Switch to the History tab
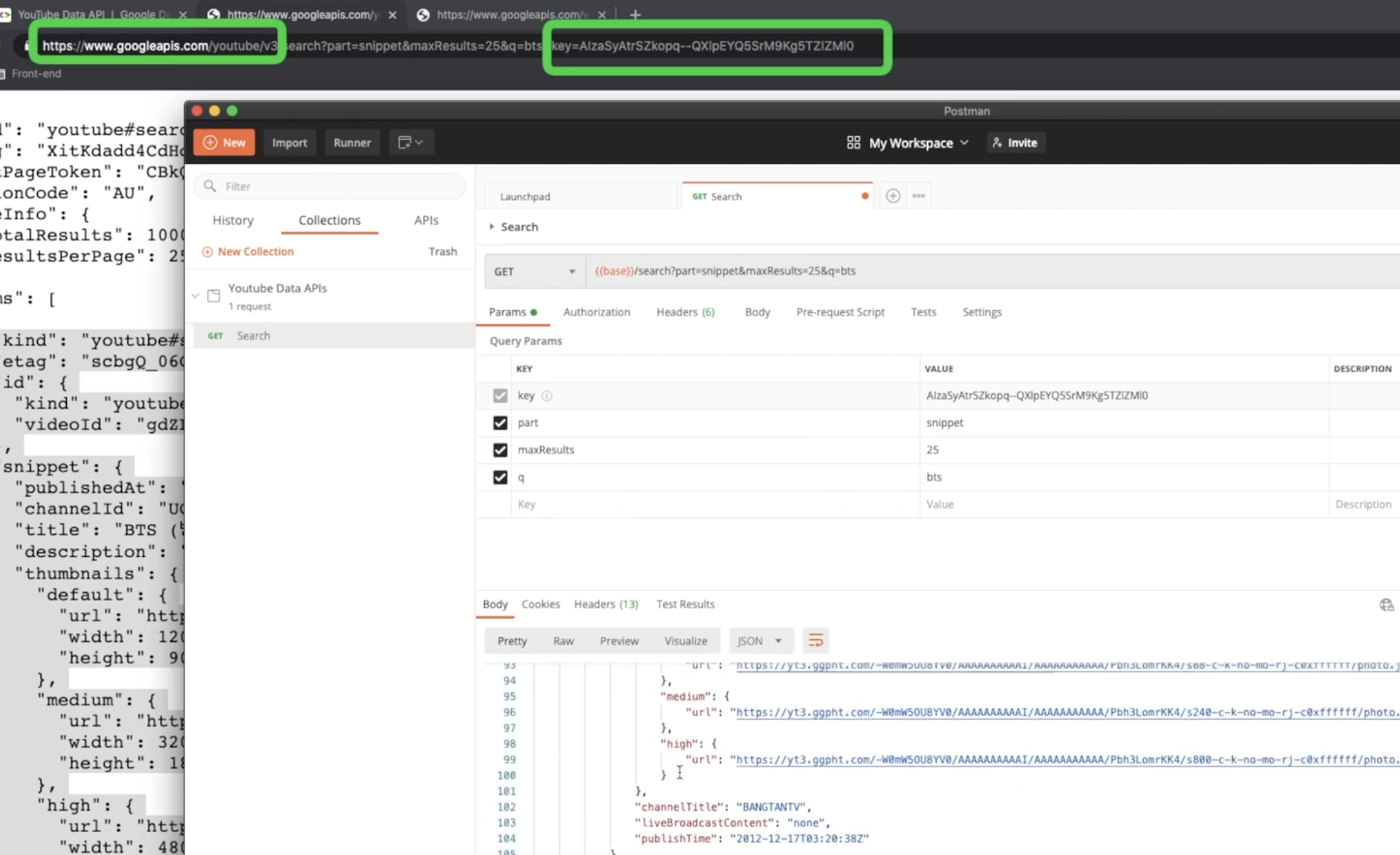 pos(233,220)
